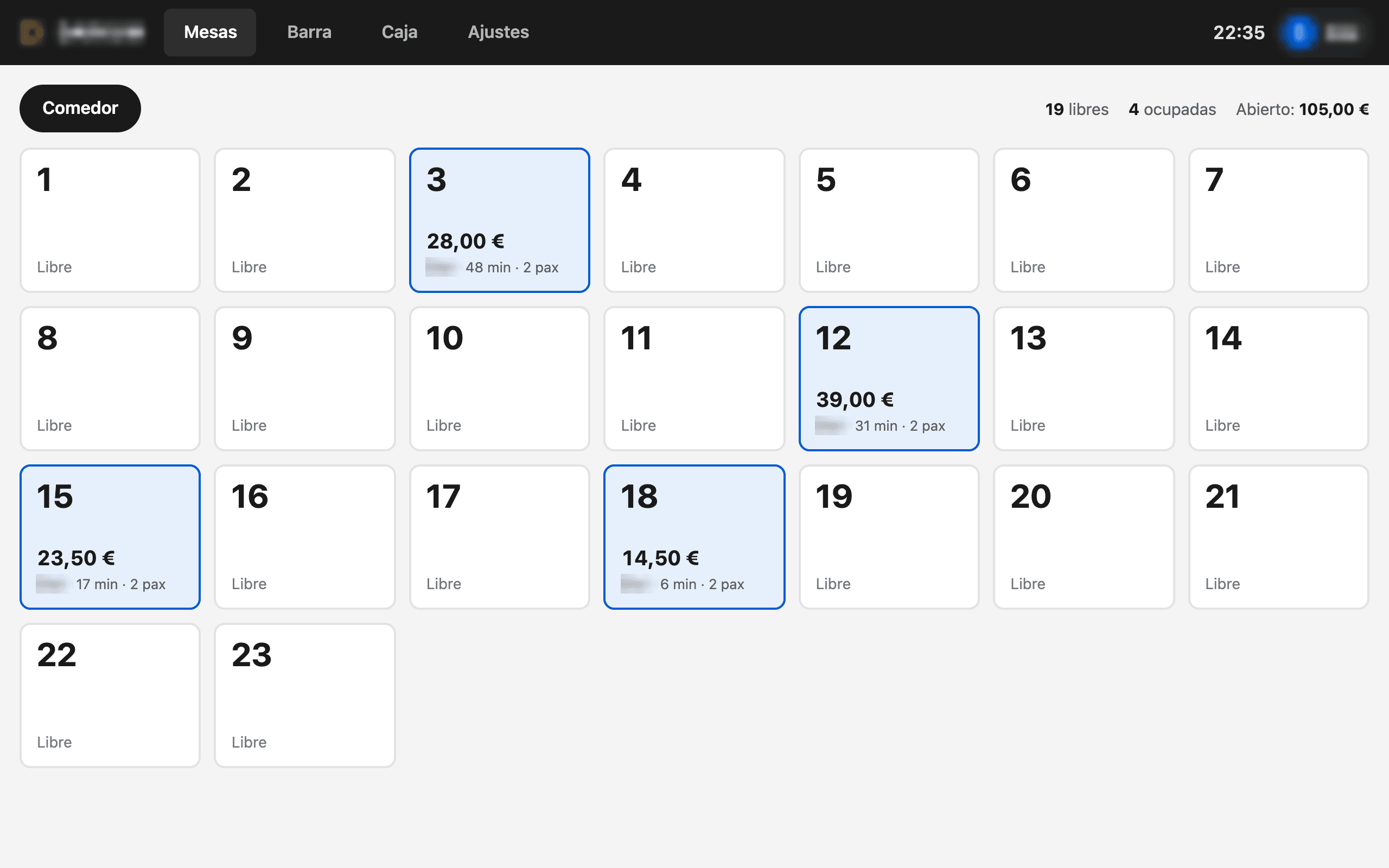Open the Caja tab
Viewport: 1389px width, 868px height.
click(399, 32)
